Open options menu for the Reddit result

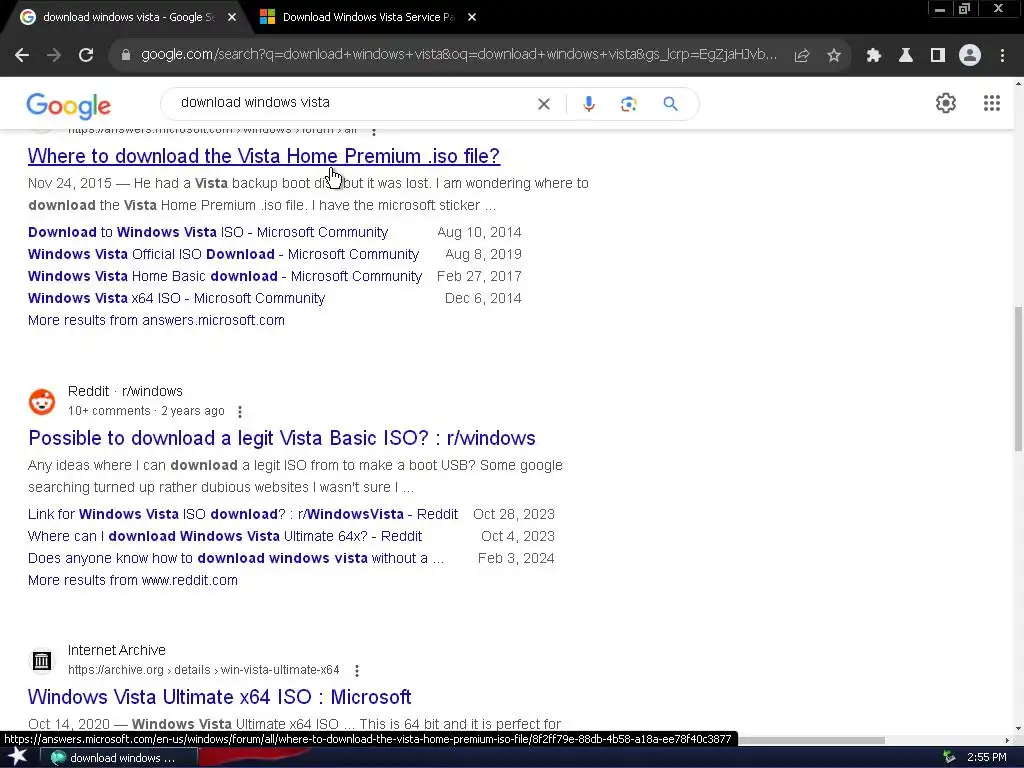click(240, 411)
